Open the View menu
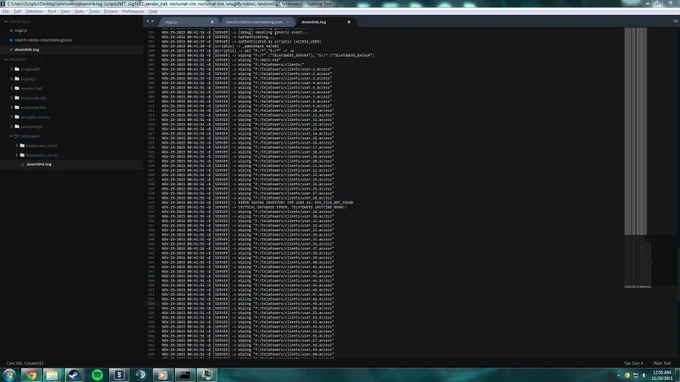Viewport: 680px width, 382px height. [x=65, y=12]
